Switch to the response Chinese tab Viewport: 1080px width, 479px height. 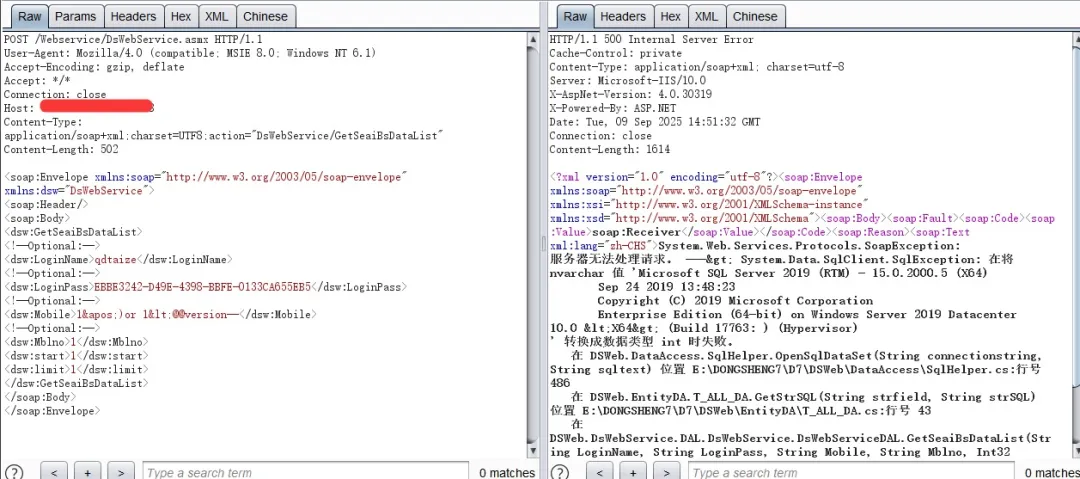coord(755,16)
